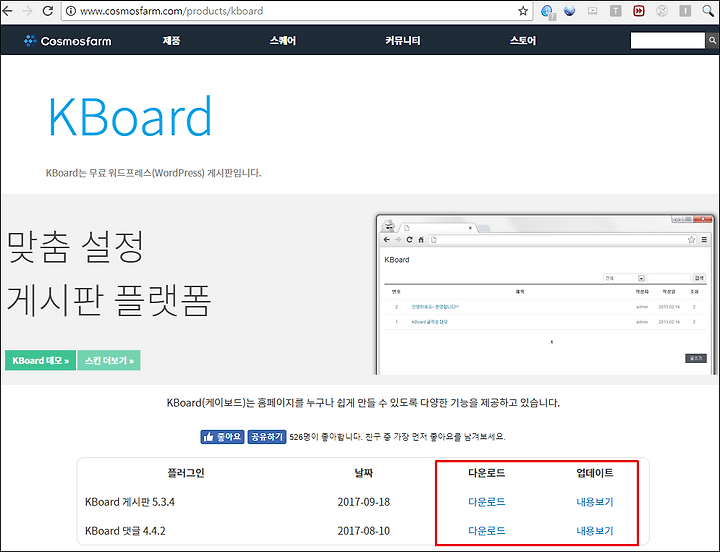Click the site search magnifier button
This screenshot has height=552, width=720.
[712, 40]
